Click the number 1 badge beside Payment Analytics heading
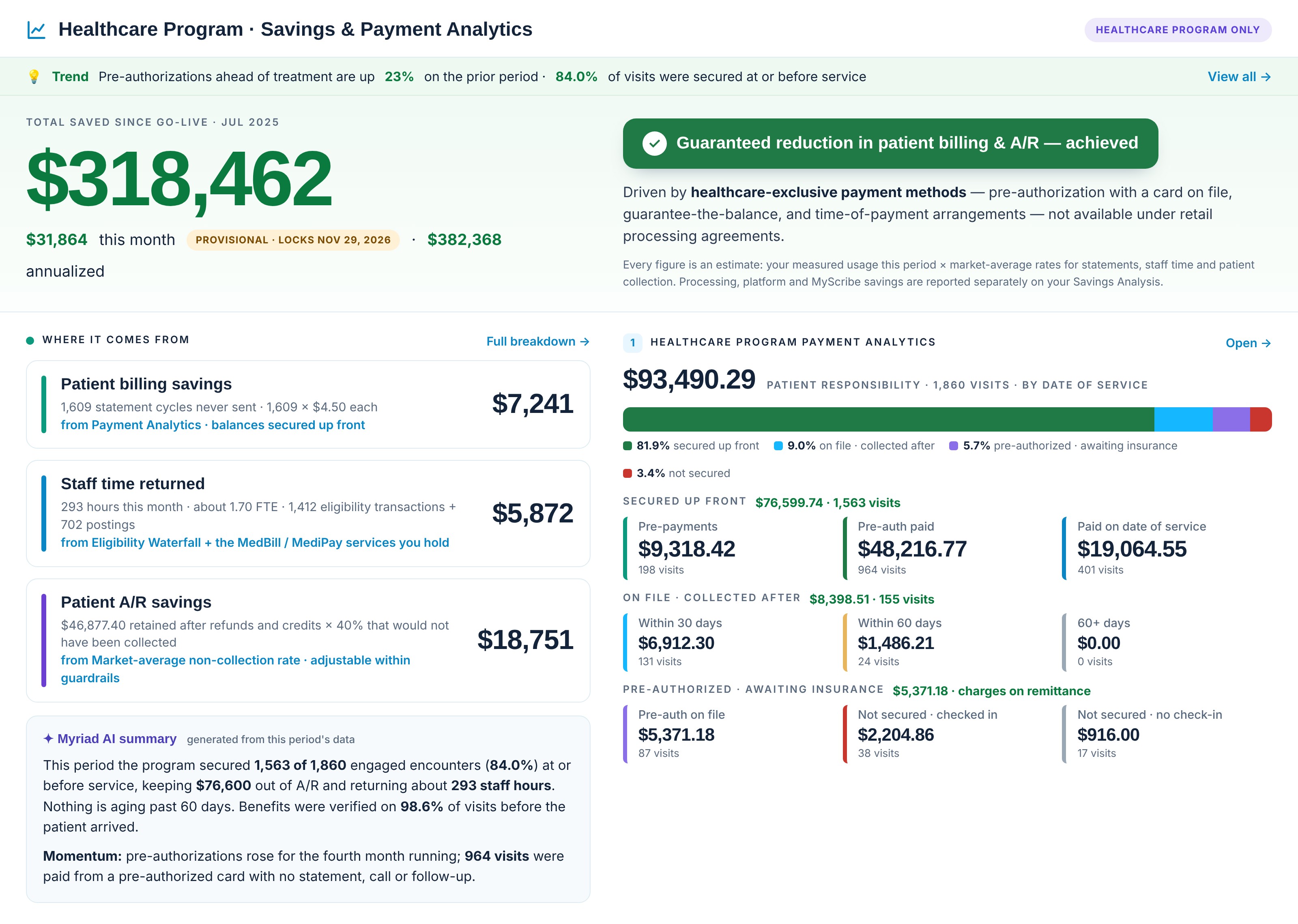The height and width of the screenshot is (924, 1298). 632,342
